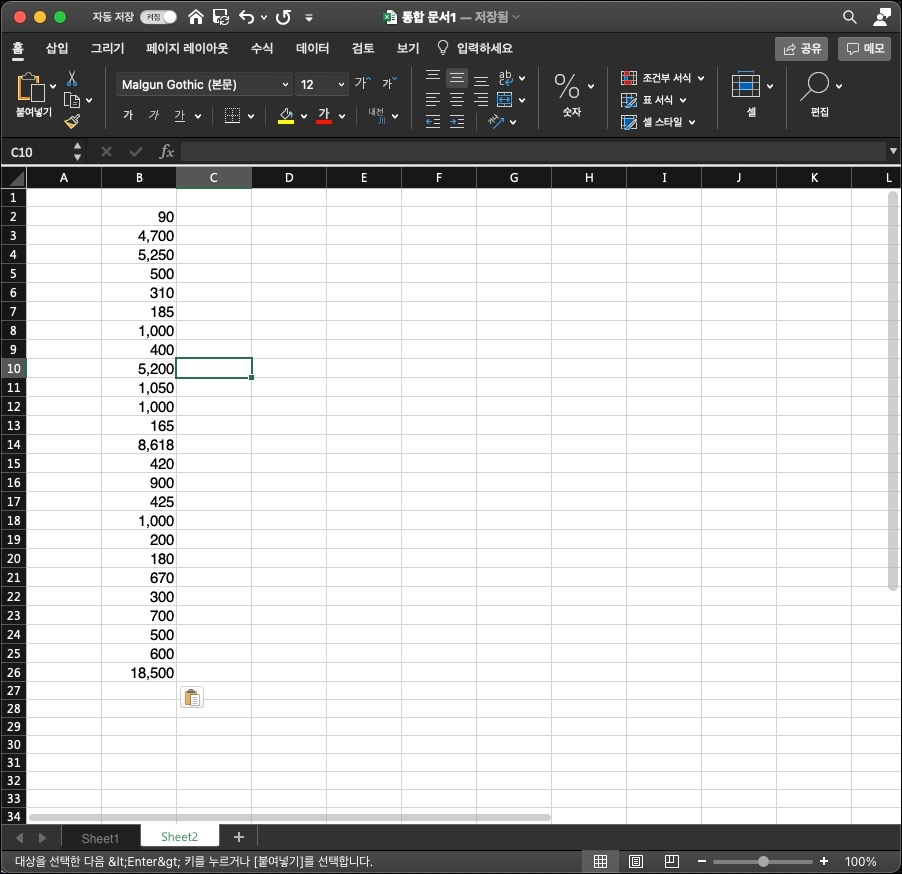The width and height of the screenshot is (902, 874).
Task: Switch to Sheet1 tab
Action: (100, 838)
